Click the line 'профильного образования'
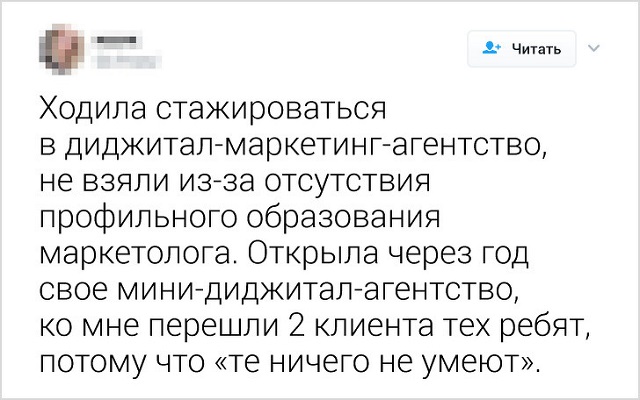 tap(241, 217)
